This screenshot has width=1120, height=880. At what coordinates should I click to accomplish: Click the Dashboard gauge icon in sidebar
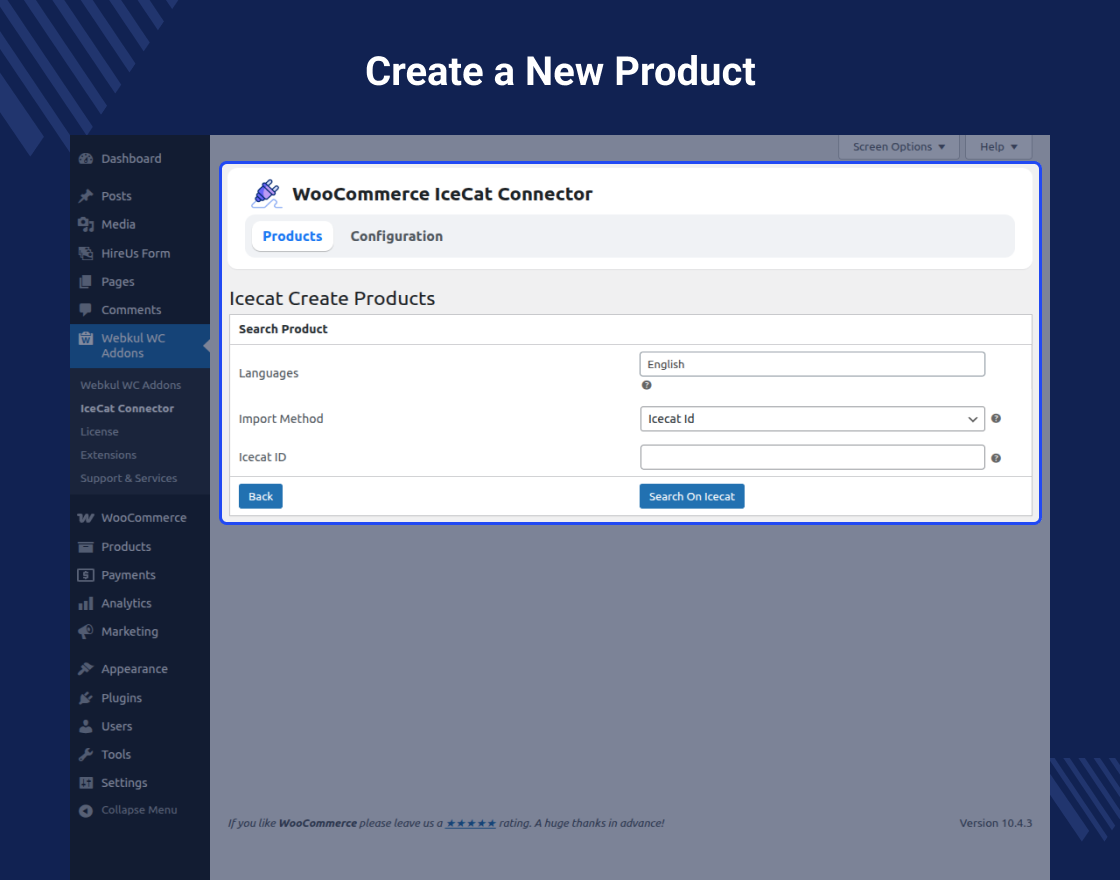click(86, 159)
